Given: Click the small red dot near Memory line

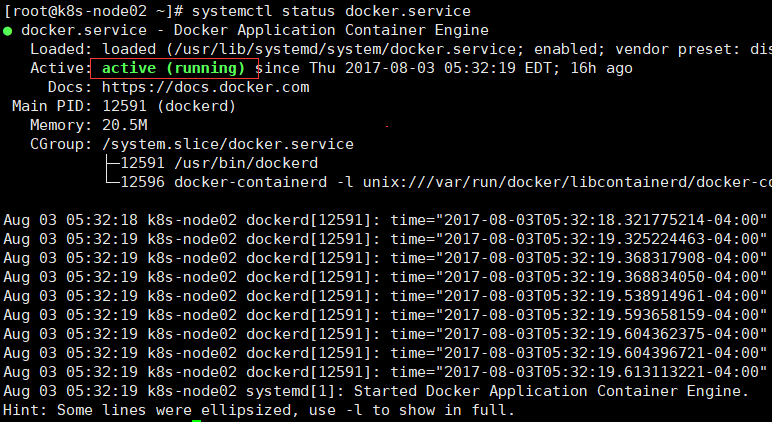Looking at the screenshot, I should pyautogui.click(x=387, y=127).
